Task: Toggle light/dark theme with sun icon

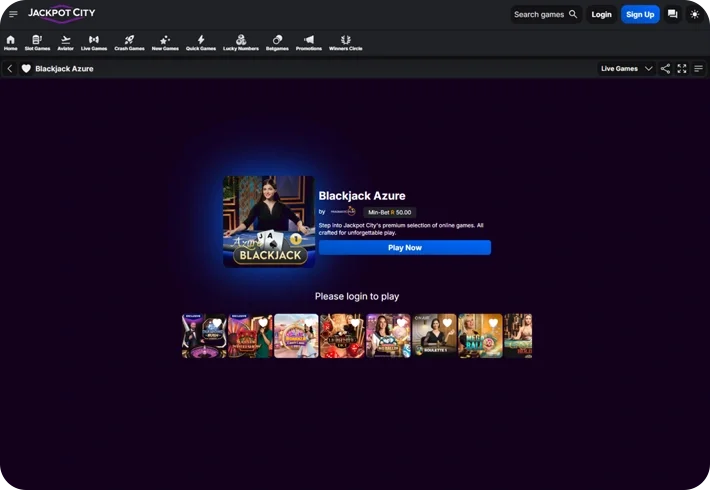Action: pyautogui.click(x=695, y=14)
